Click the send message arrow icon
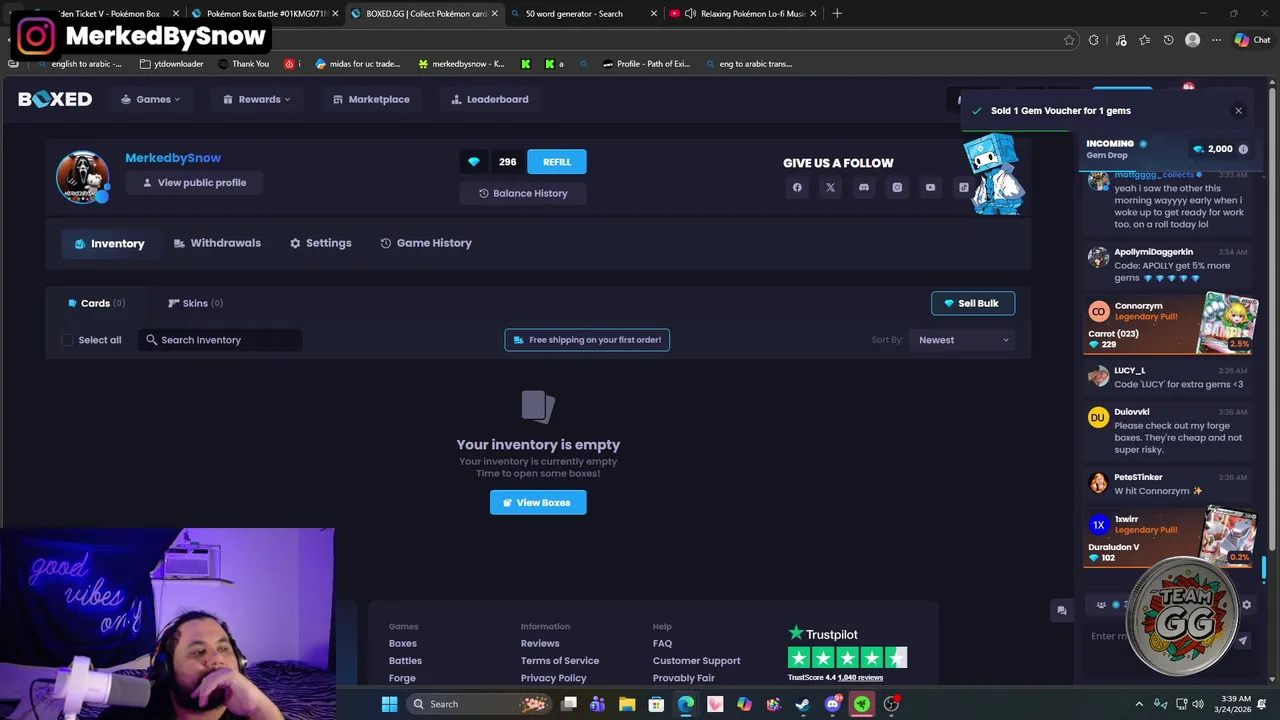This screenshot has height=720, width=1280. tap(1243, 641)
